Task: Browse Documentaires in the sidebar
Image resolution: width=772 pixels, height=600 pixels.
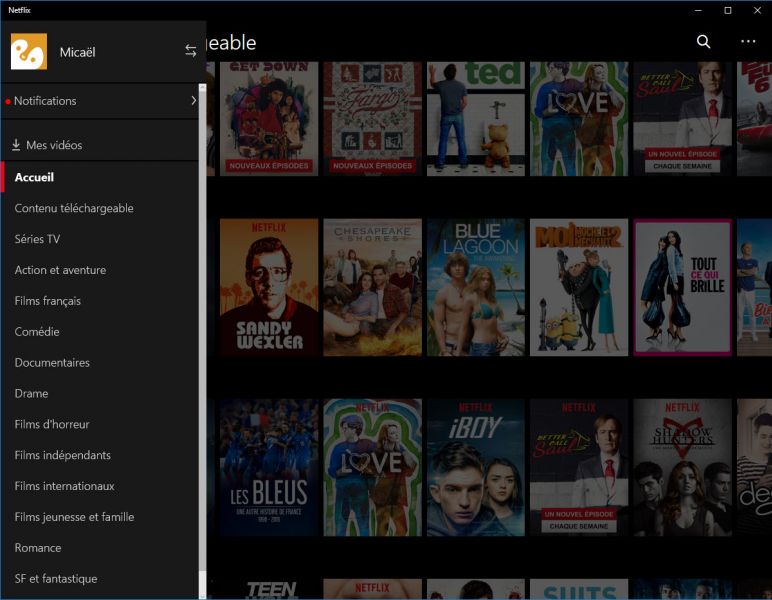Action: [52, 363]
